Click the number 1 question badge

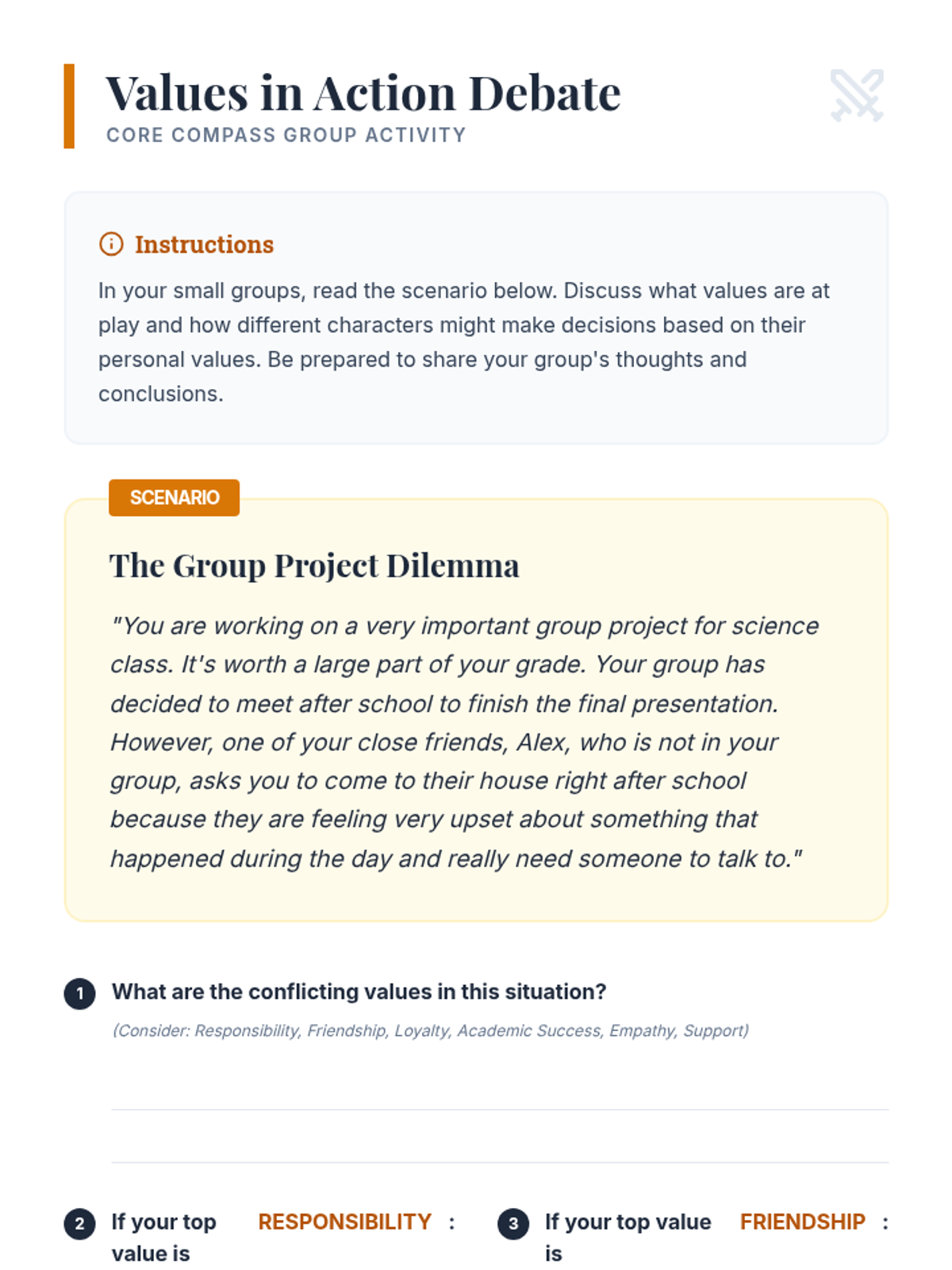click(79, 993)
